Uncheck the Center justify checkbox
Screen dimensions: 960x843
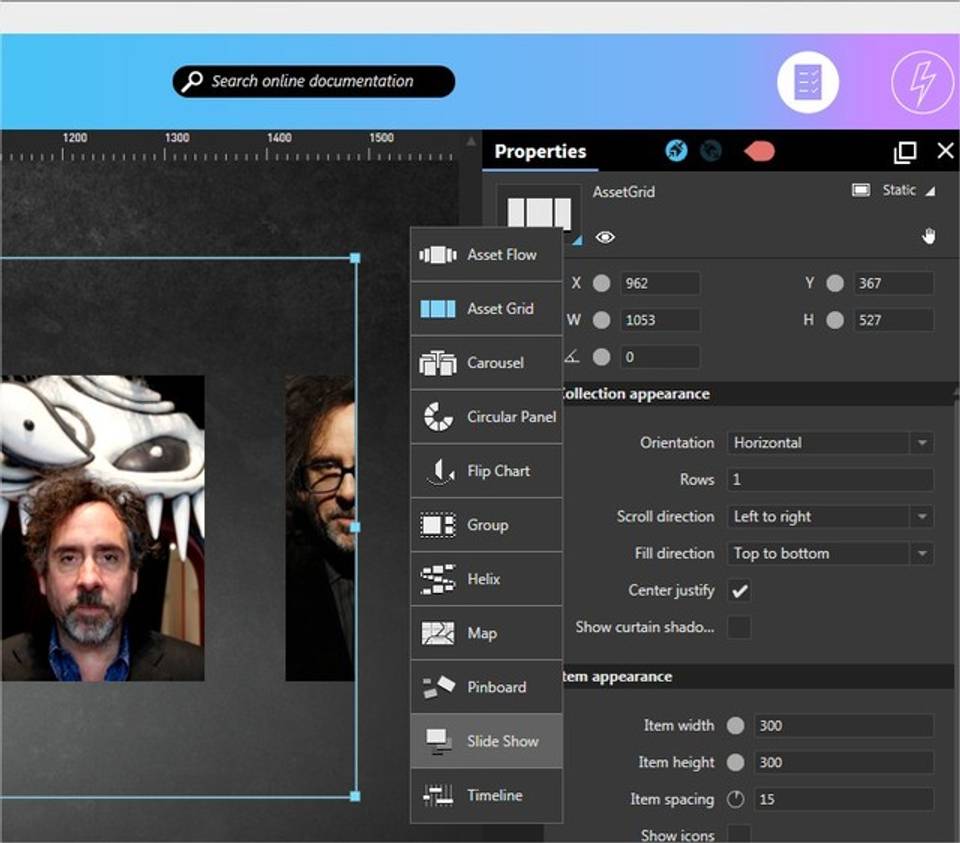(739, 591)
